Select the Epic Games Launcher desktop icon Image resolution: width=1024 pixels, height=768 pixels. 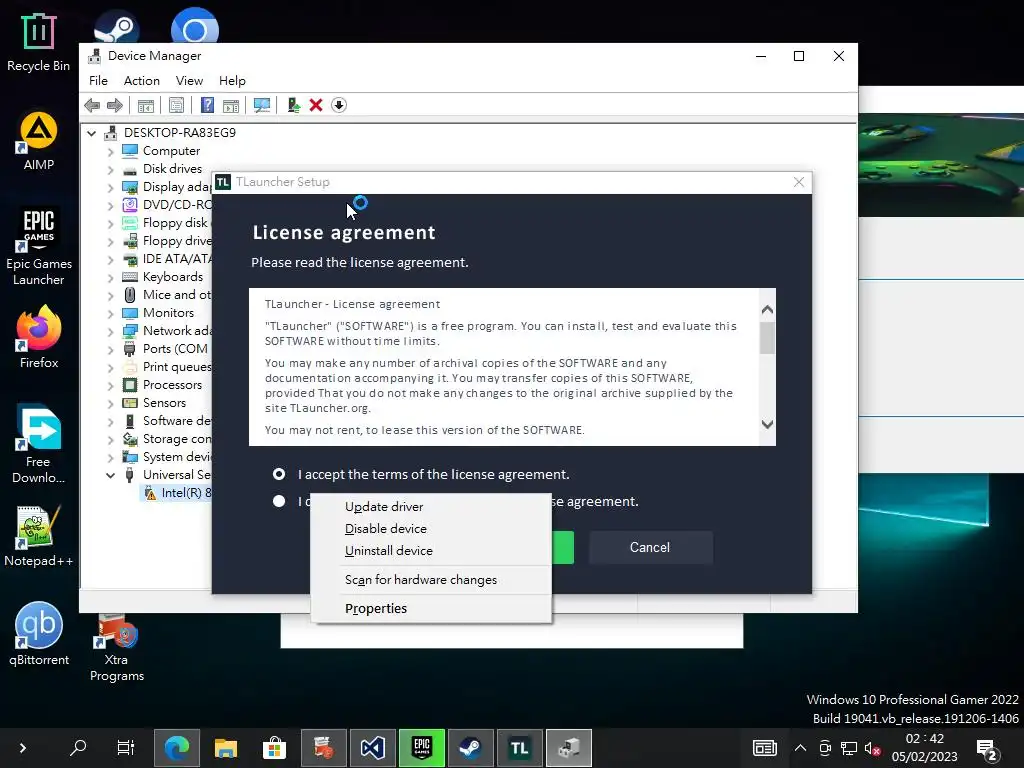coord(39,247)
